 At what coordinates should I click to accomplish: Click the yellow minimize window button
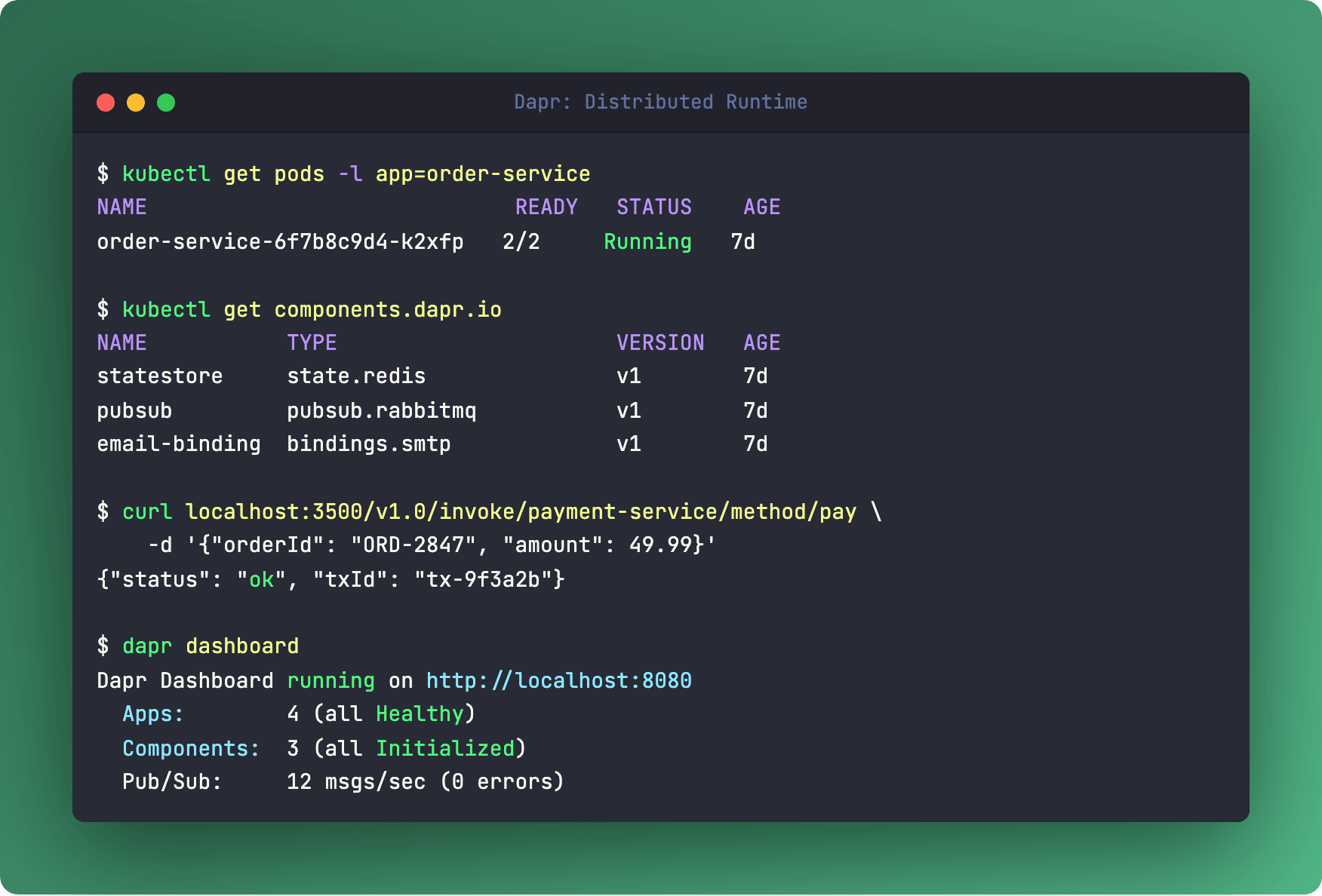pos(136,103)
